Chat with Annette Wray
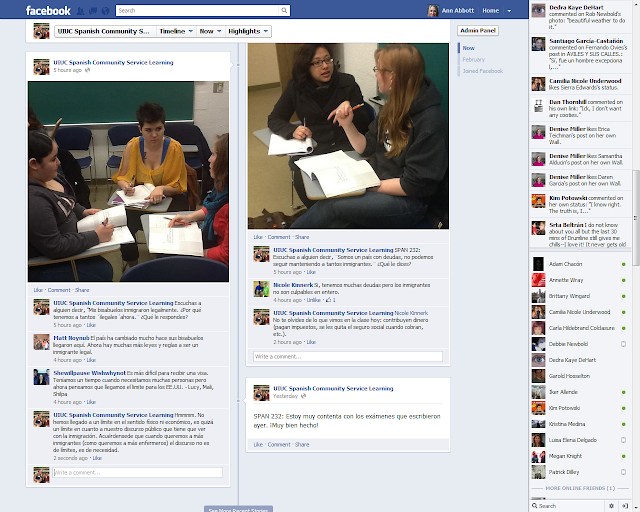This screenshot has width=640, height=512. pos(580,280)
